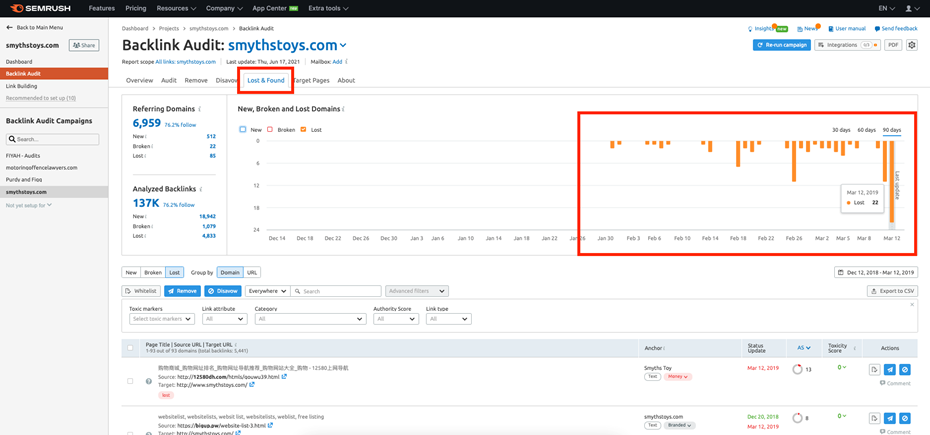The image size is (930, 435).
Task: Open external link for www.smythstoys.com target
Action: click(252, 385)
